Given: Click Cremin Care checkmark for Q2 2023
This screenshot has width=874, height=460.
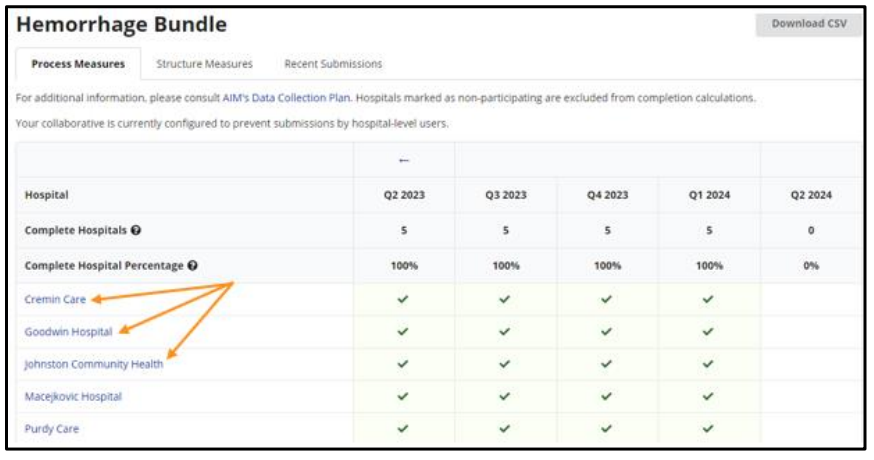Looking at the screenshot, I should [404, 299].
